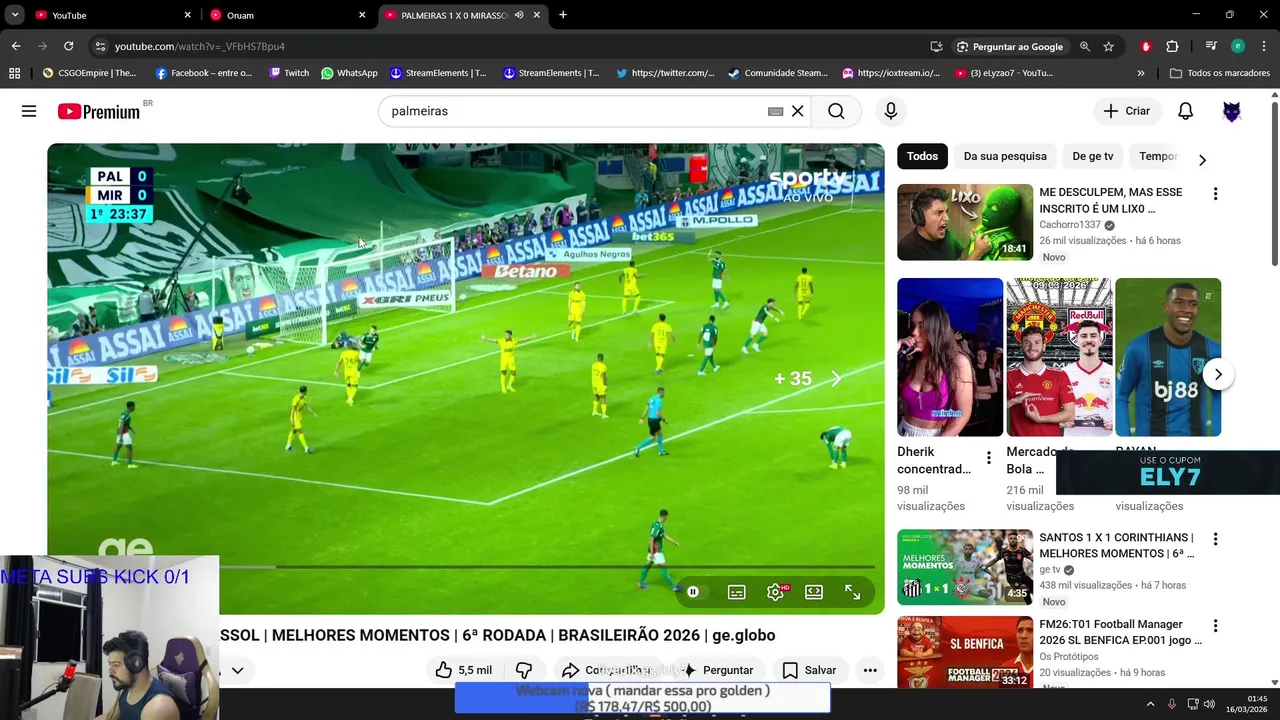
Task: Like the video with 5,5 mil likes
Action: (464, 670)
